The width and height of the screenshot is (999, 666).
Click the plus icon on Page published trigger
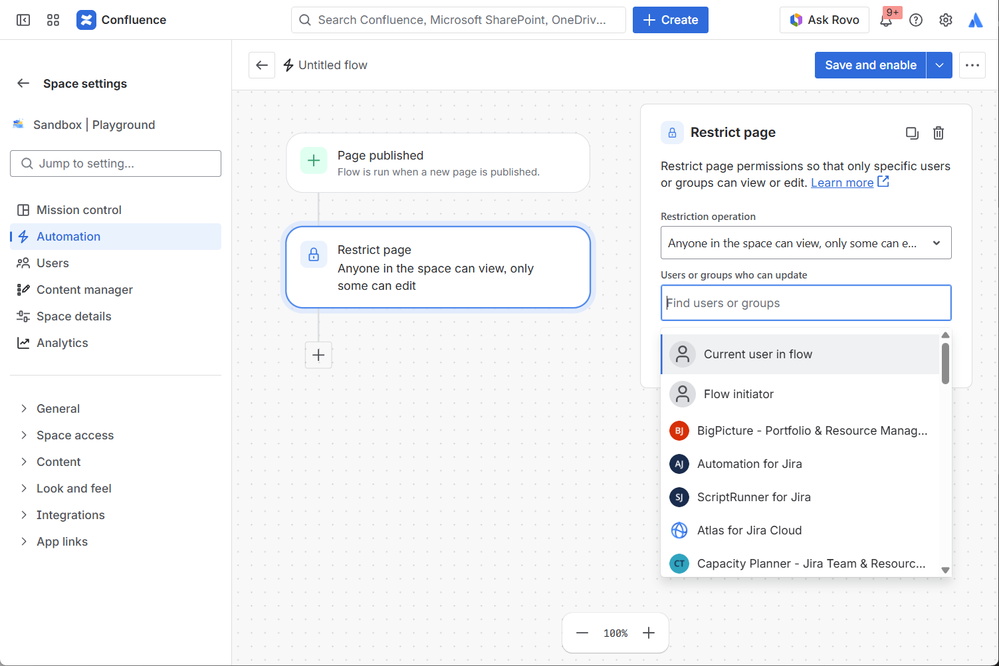[313, 161]
